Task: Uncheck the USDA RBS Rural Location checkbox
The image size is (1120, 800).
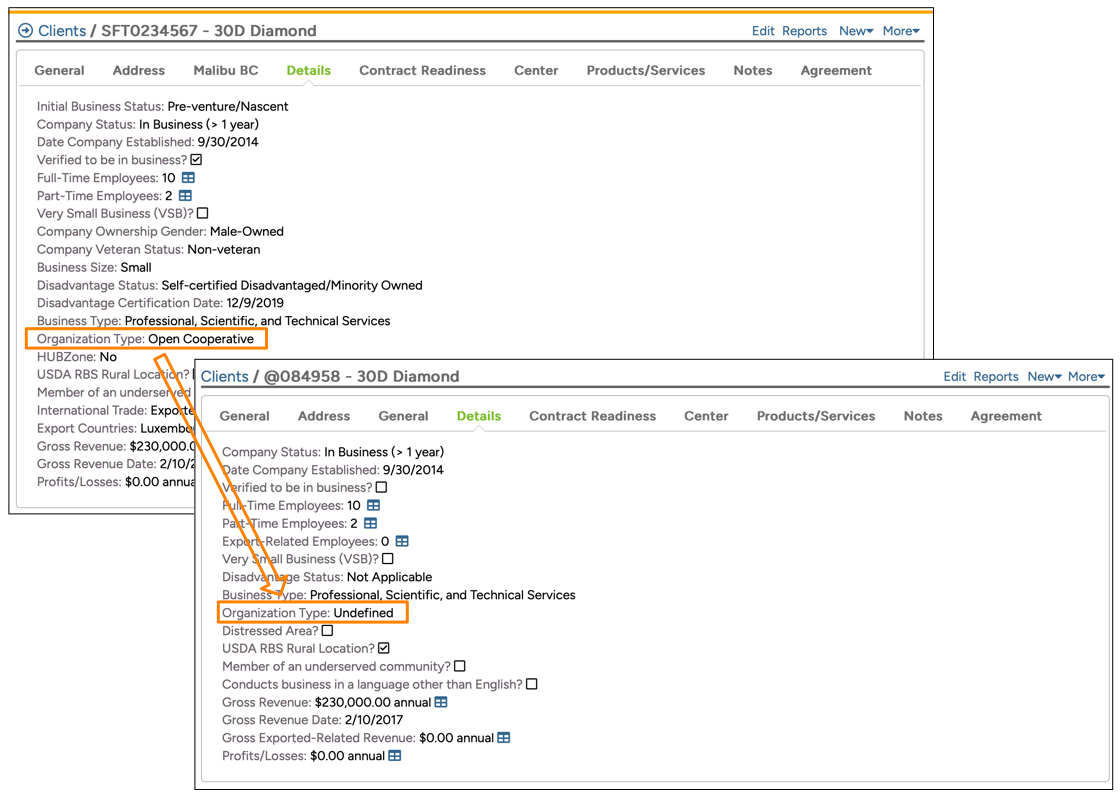Action: [383, 649]
